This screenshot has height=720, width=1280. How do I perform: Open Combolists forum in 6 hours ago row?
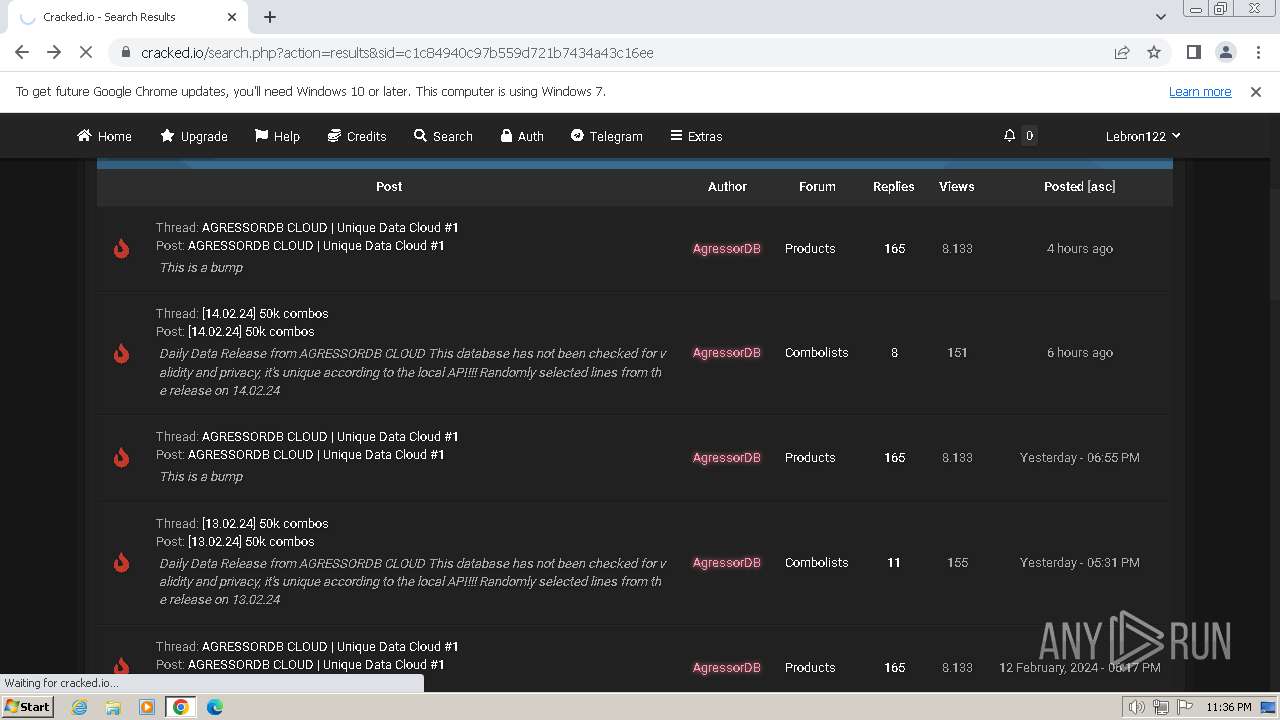[x=816, y=352]
